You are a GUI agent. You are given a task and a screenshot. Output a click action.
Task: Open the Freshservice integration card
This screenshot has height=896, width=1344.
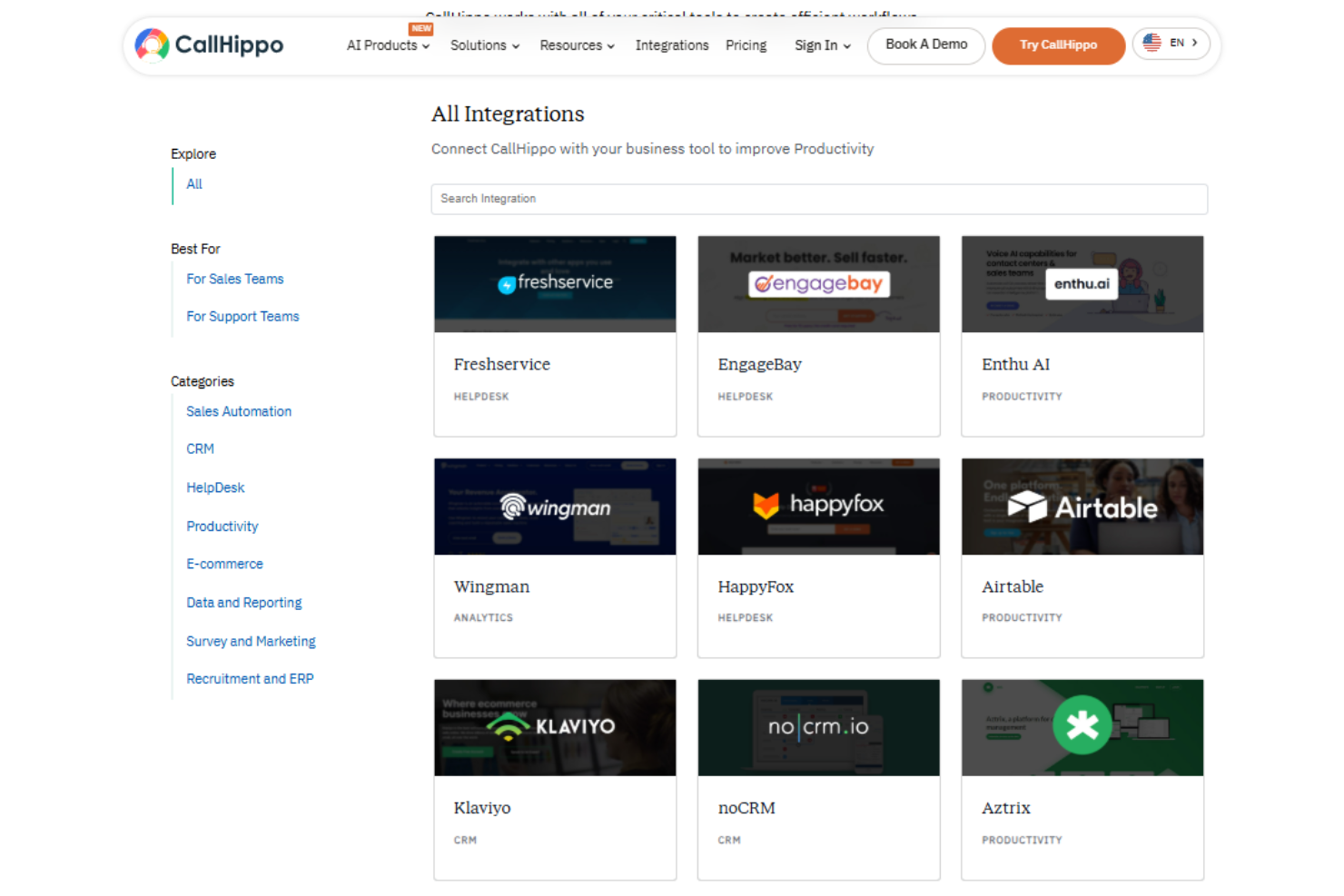pyautogui.click(x=555, y=336)
